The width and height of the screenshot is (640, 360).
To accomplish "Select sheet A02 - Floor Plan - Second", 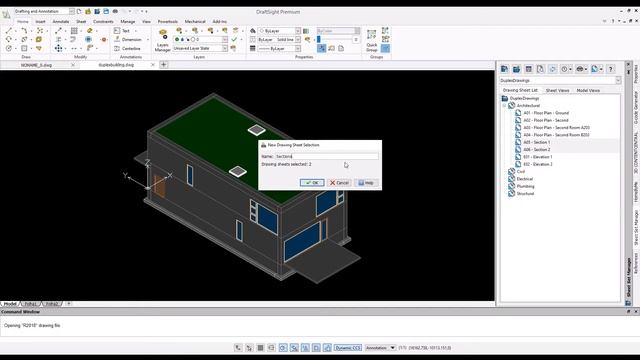I will 546,120.
